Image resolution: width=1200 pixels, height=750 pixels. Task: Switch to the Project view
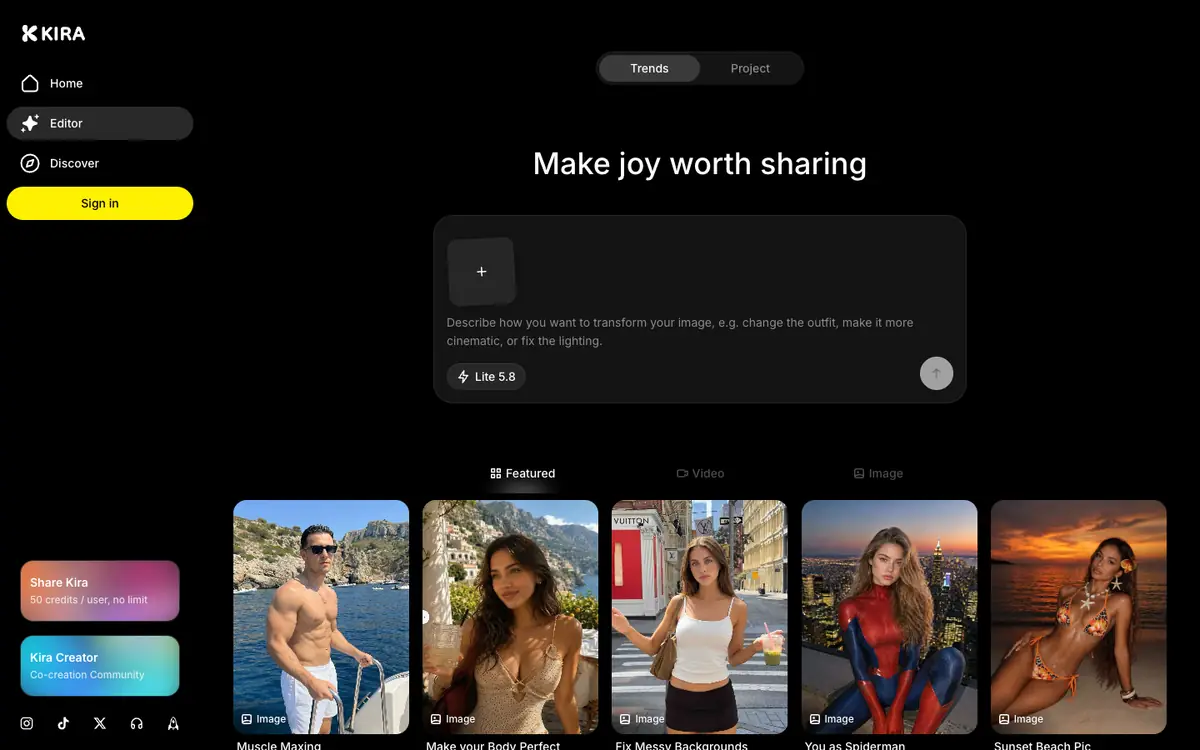(x=750, y=68)
